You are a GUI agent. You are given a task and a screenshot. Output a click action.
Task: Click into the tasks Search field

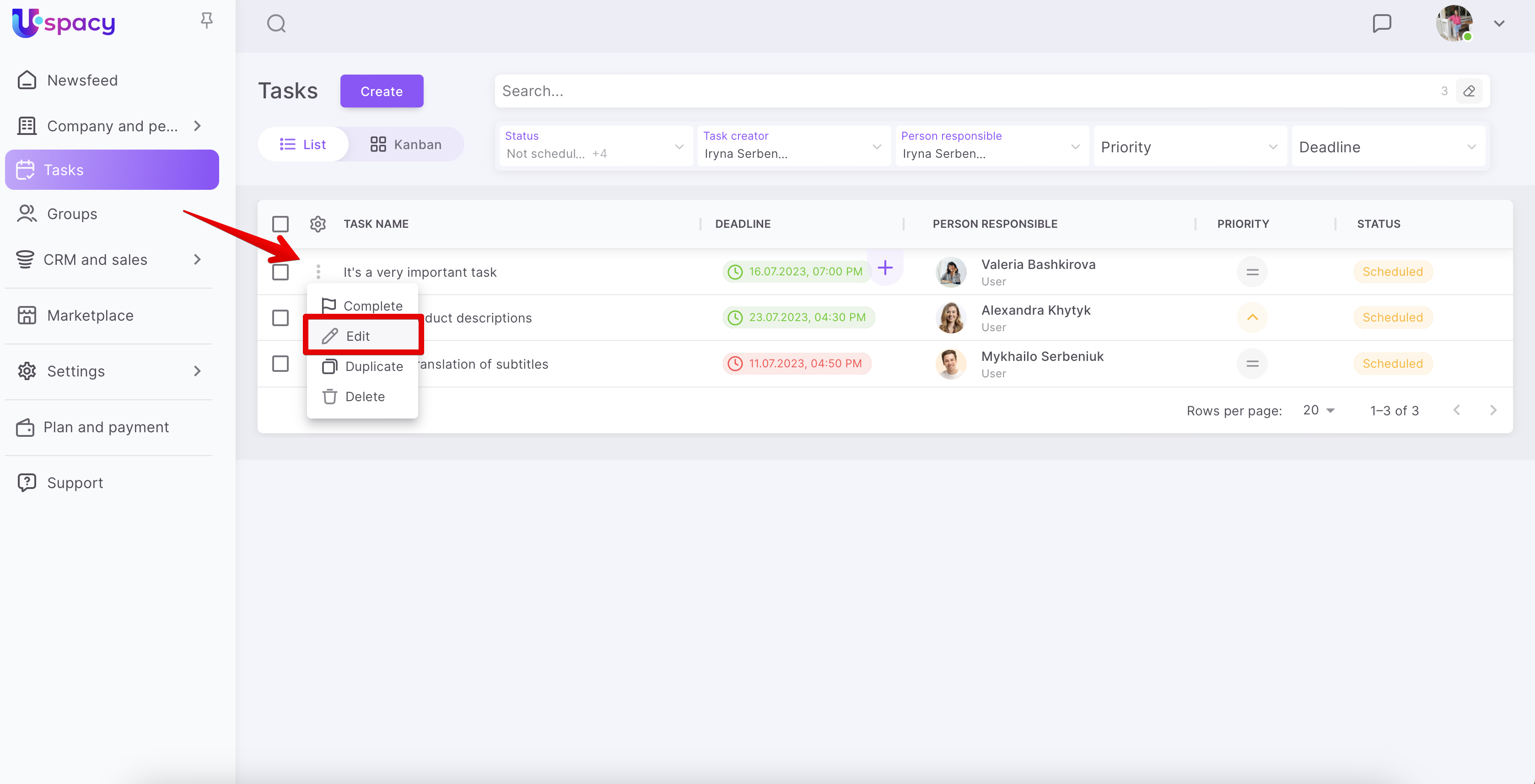[953, 91]
